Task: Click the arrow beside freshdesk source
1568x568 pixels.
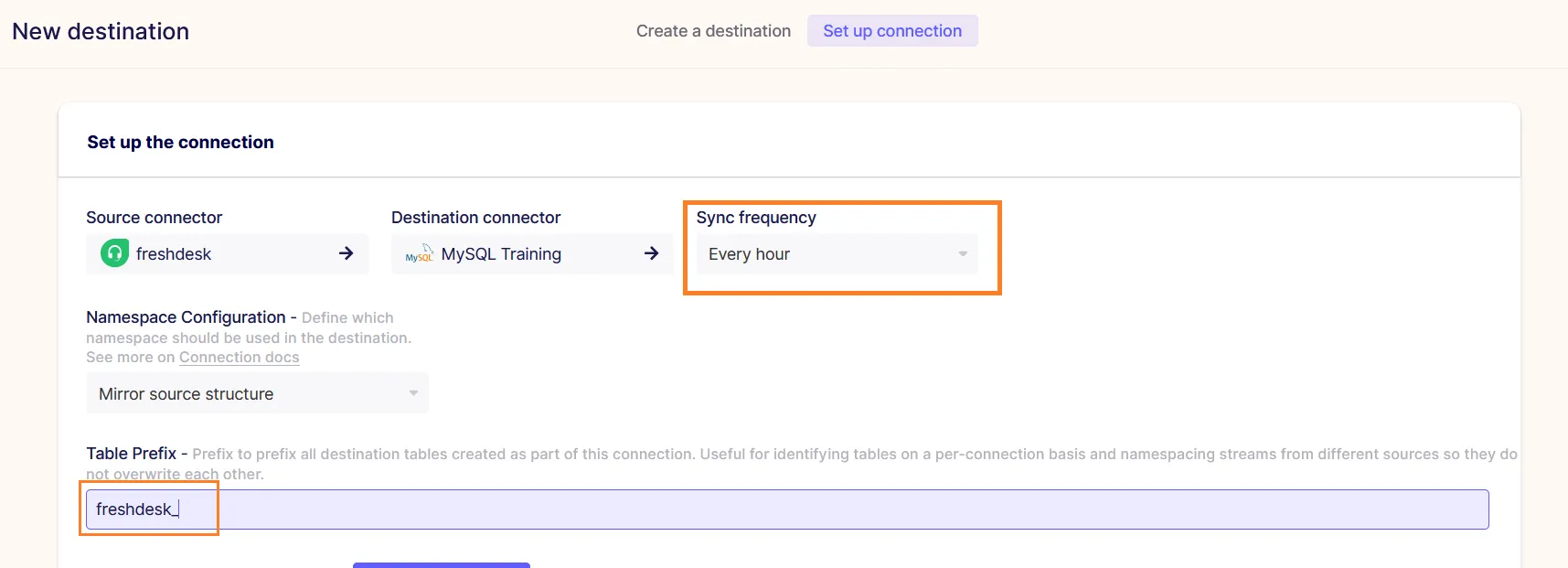Action: coord(346,253)
